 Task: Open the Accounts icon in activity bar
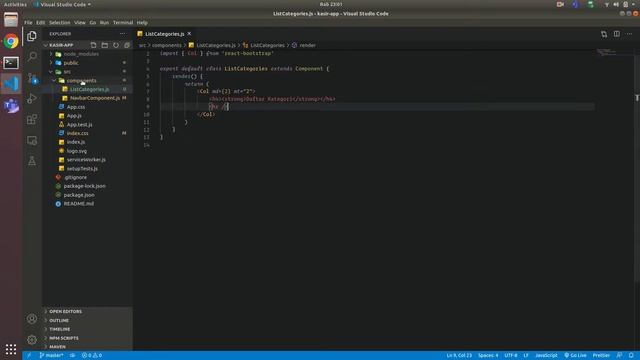pyautogui.click(x=32, y=319)
